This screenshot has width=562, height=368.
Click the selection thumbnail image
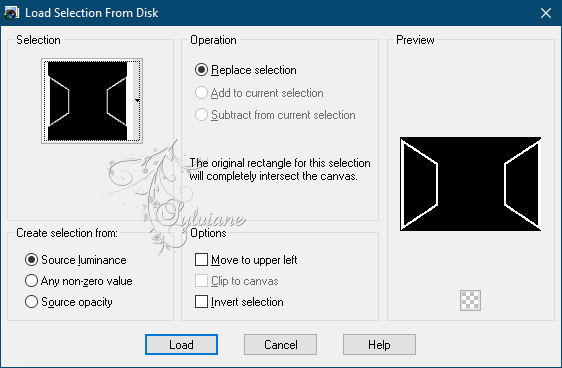point(87,101)
